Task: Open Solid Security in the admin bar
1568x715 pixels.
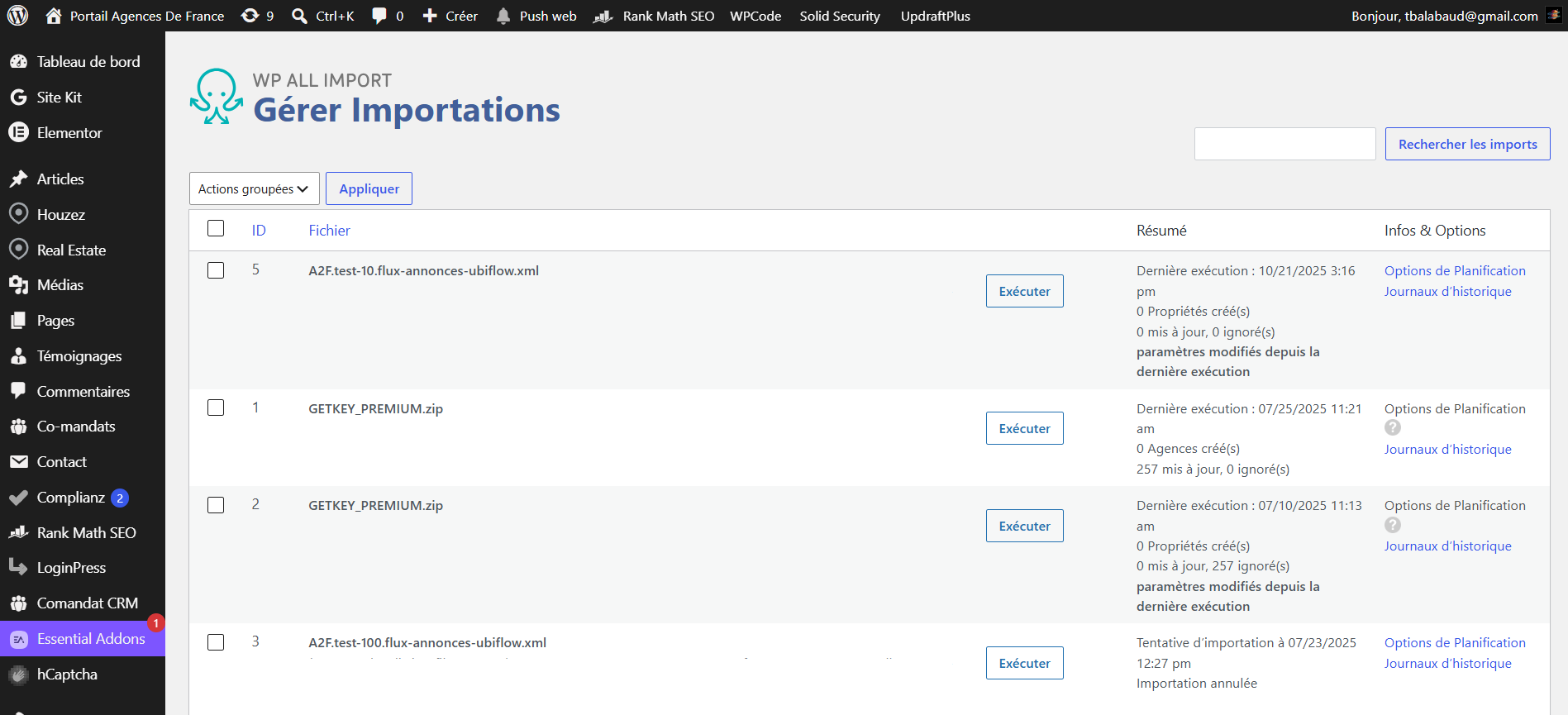Action: [840, 16]
